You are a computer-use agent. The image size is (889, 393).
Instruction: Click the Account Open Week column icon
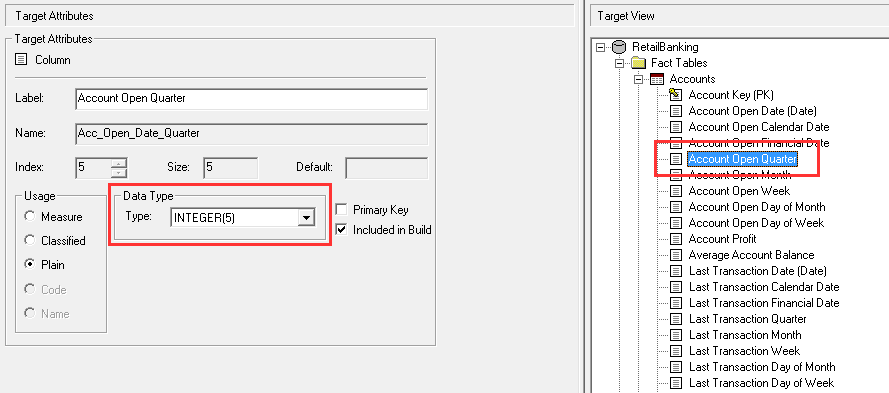pos(676,191)
